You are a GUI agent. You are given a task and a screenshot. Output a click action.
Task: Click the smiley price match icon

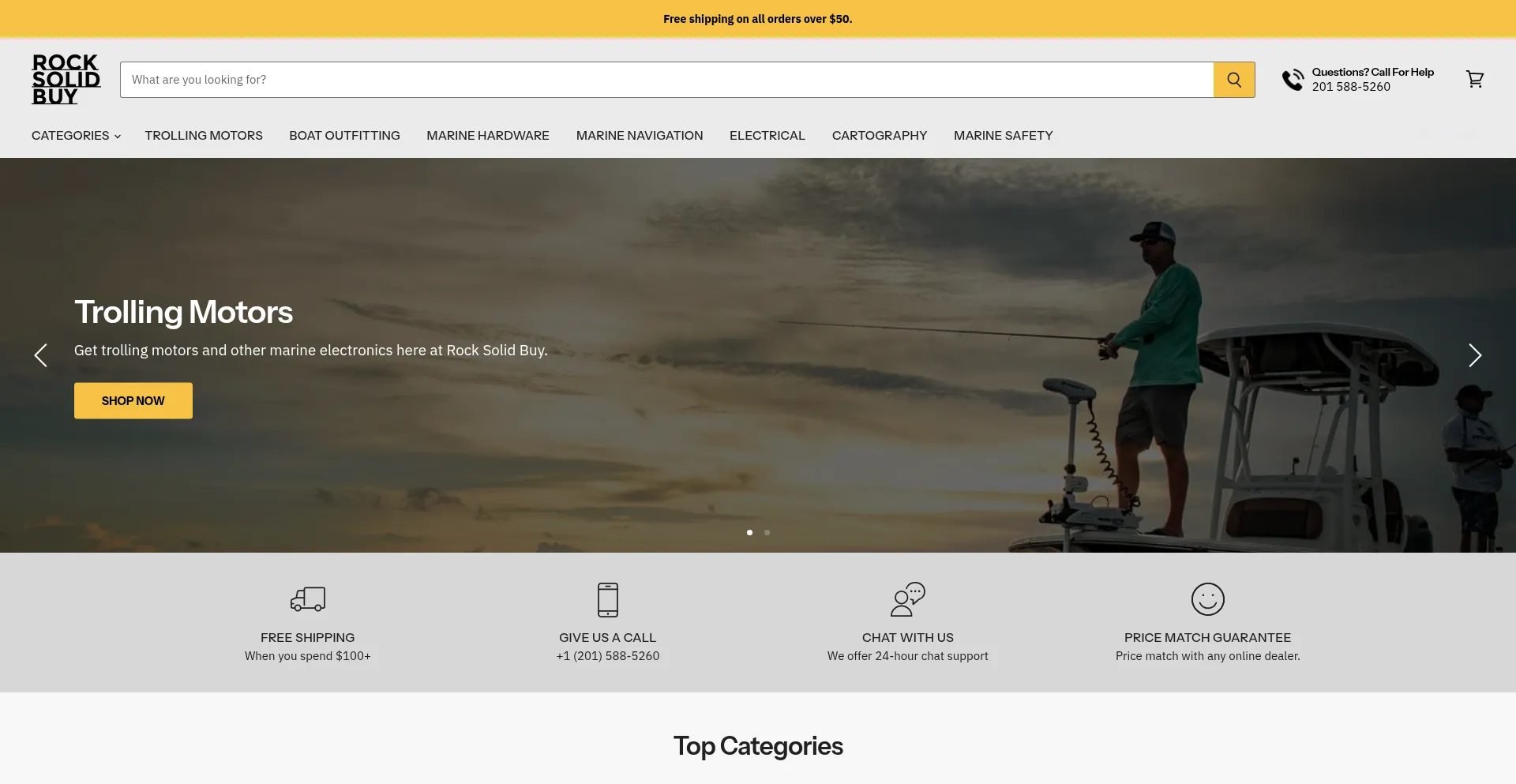coord(1208,599)
